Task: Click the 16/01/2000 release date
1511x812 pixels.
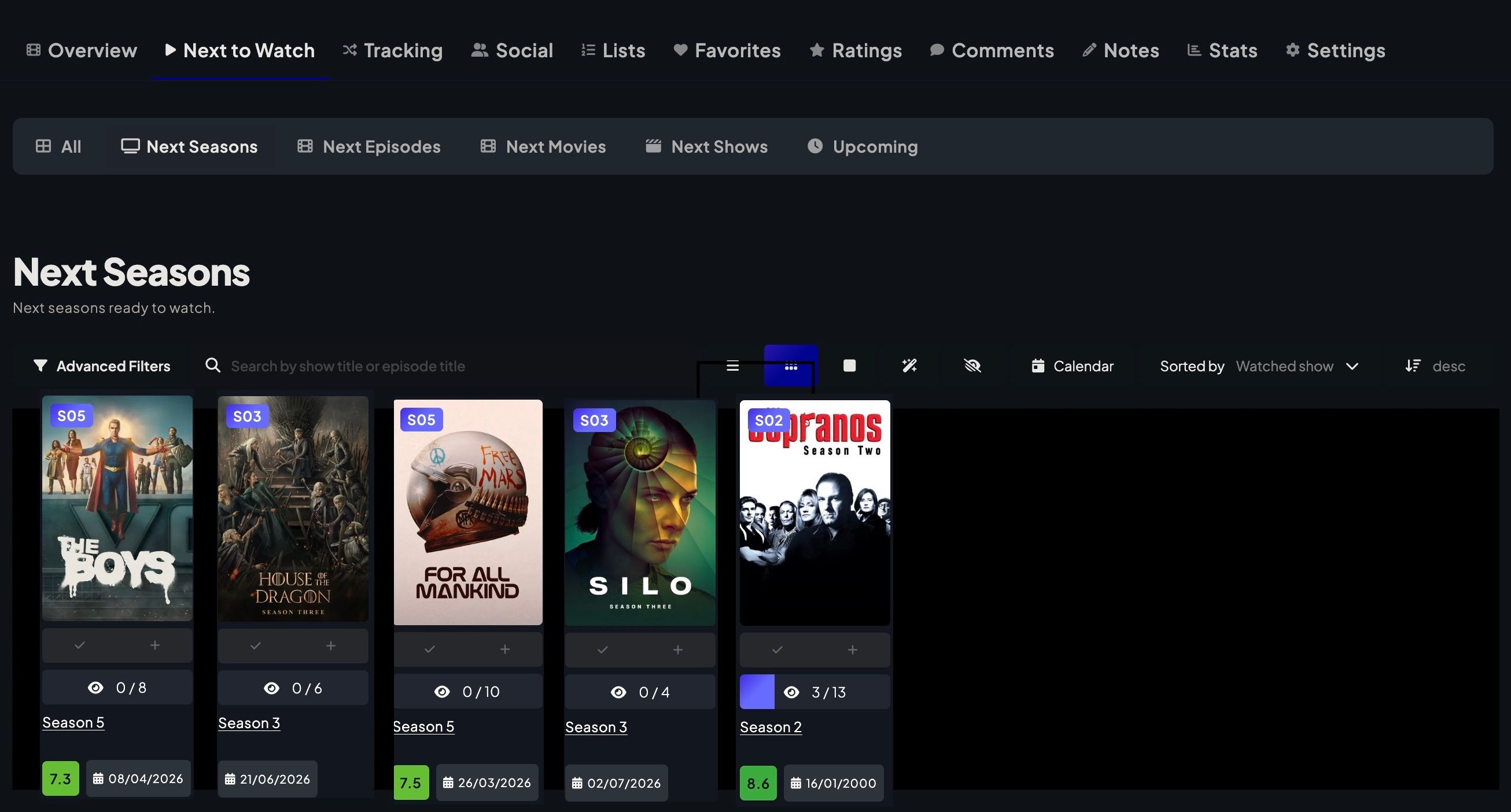Action: tap(834, 783)
